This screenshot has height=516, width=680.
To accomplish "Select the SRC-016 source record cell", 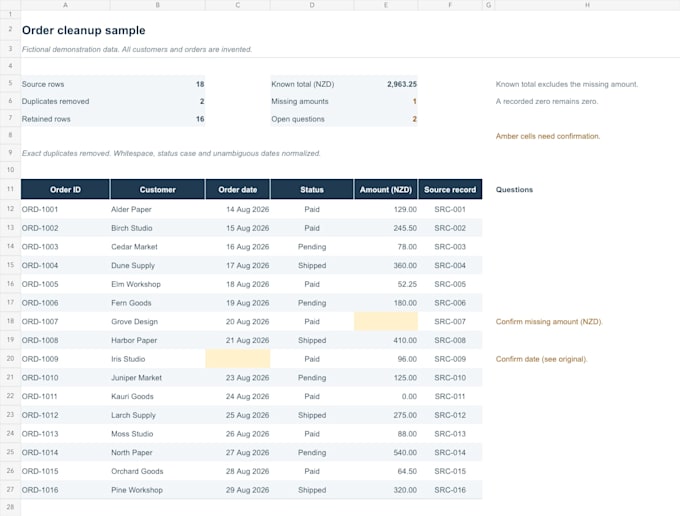I will (x=450, y=490).
